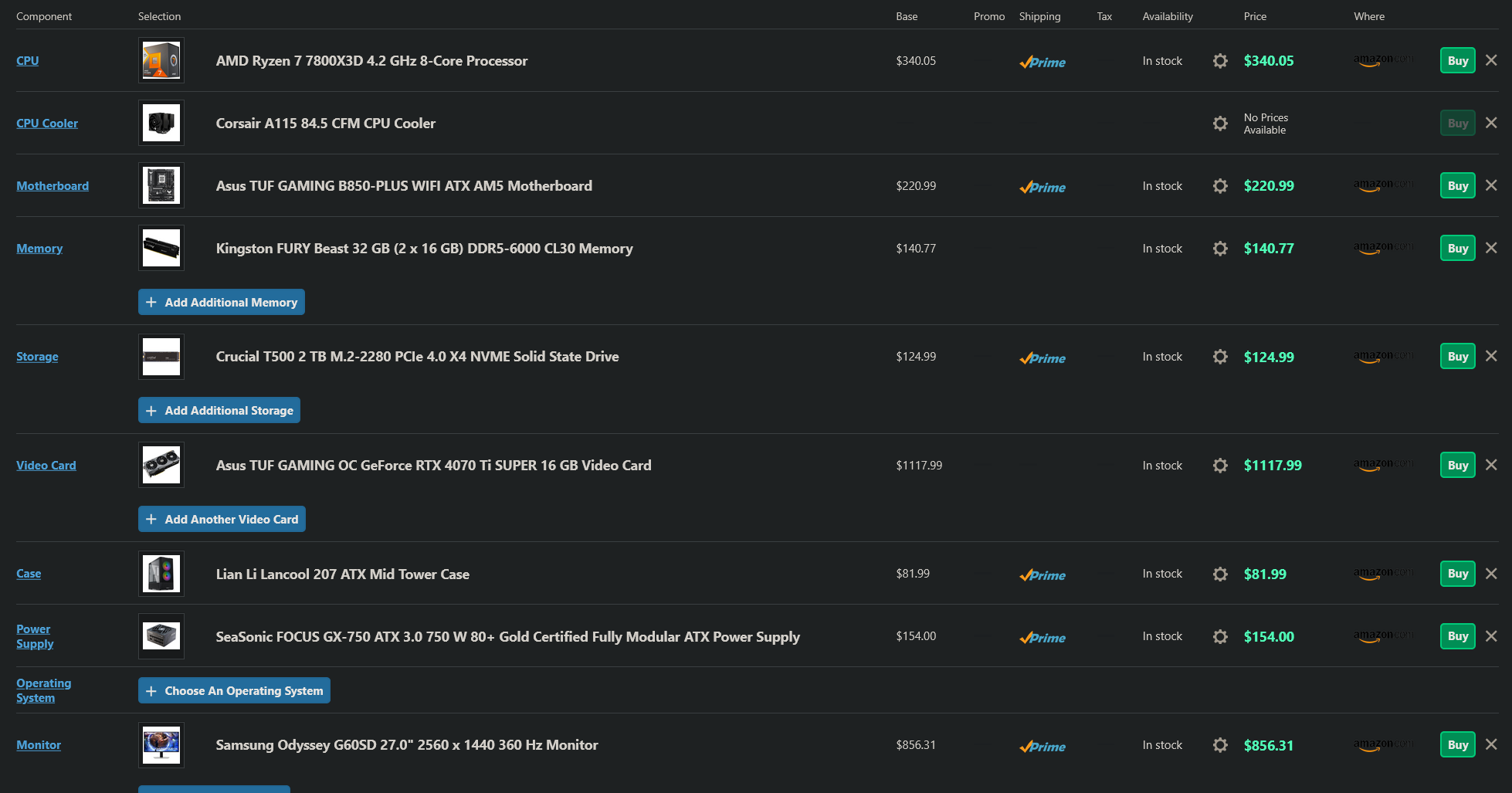Buy the Samsung Odyssey G60SD monitor
Viewport: 1512px width, 793px height.
(x=1458, y=745)
